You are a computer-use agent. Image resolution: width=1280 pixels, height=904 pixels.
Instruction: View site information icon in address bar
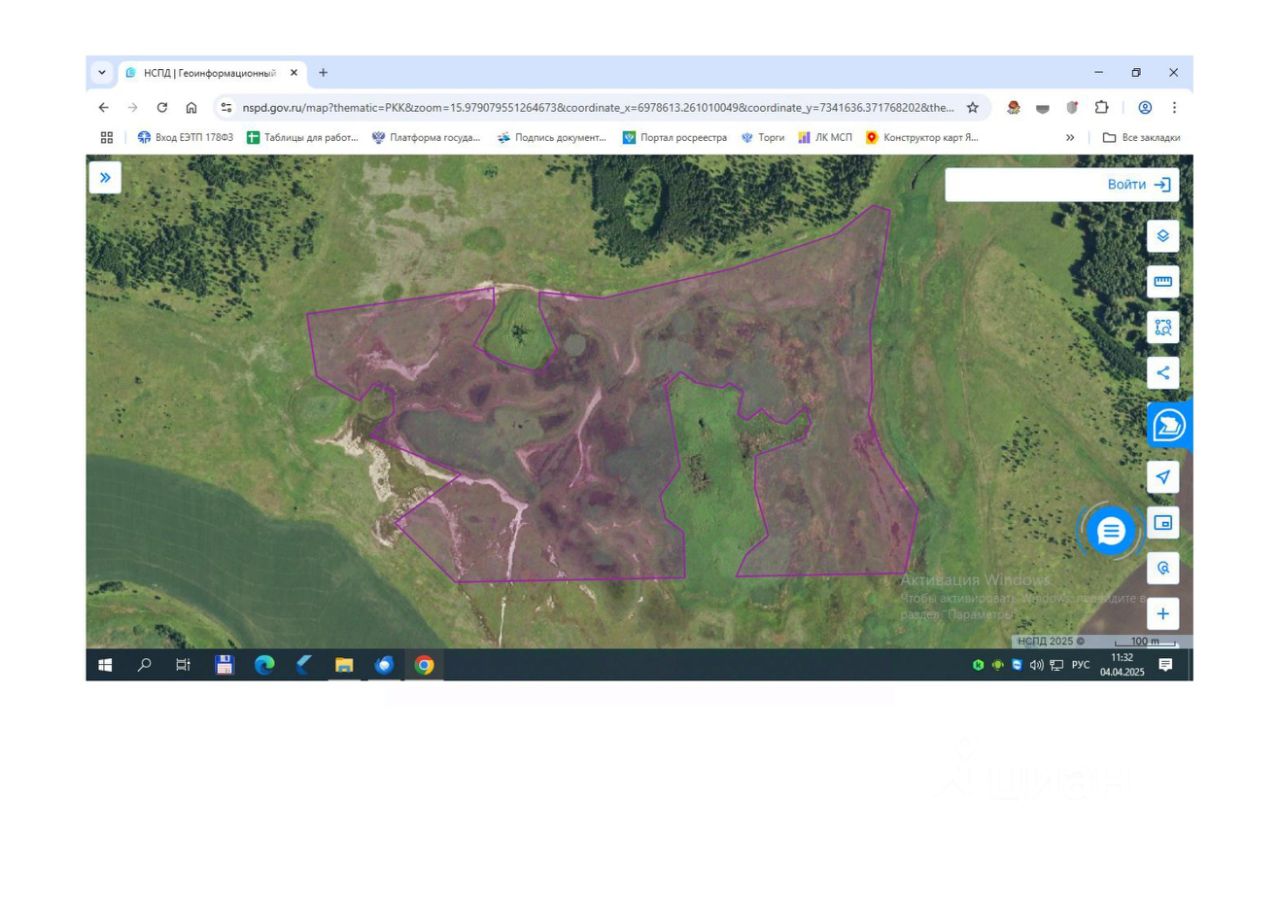pyautogui.click(x=226, y=108)
